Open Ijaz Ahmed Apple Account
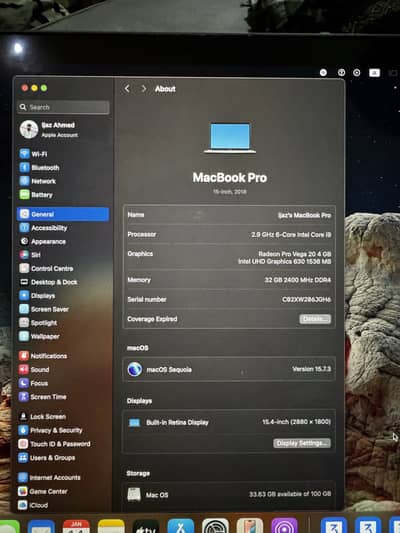Image resolution: width=400 pixels, height=533 pixels. pyautogui.click(x=49, y=130)
